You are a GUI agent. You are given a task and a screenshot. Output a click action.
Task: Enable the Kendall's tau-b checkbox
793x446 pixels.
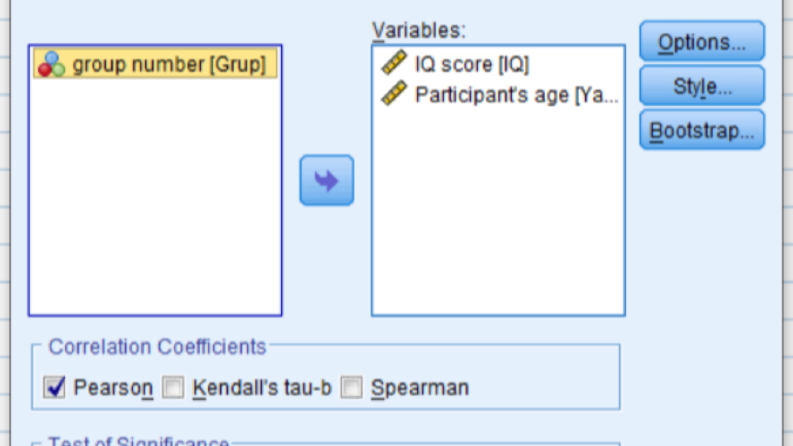[x=173, y=387]
